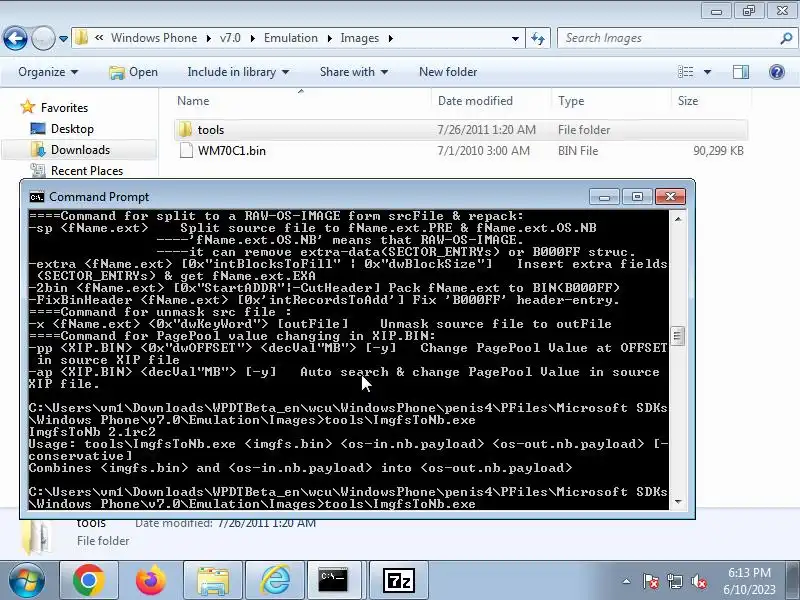800x600 pixels.
Task: Click Command Prompt title bar icon
Action: (x=37, y=197)
